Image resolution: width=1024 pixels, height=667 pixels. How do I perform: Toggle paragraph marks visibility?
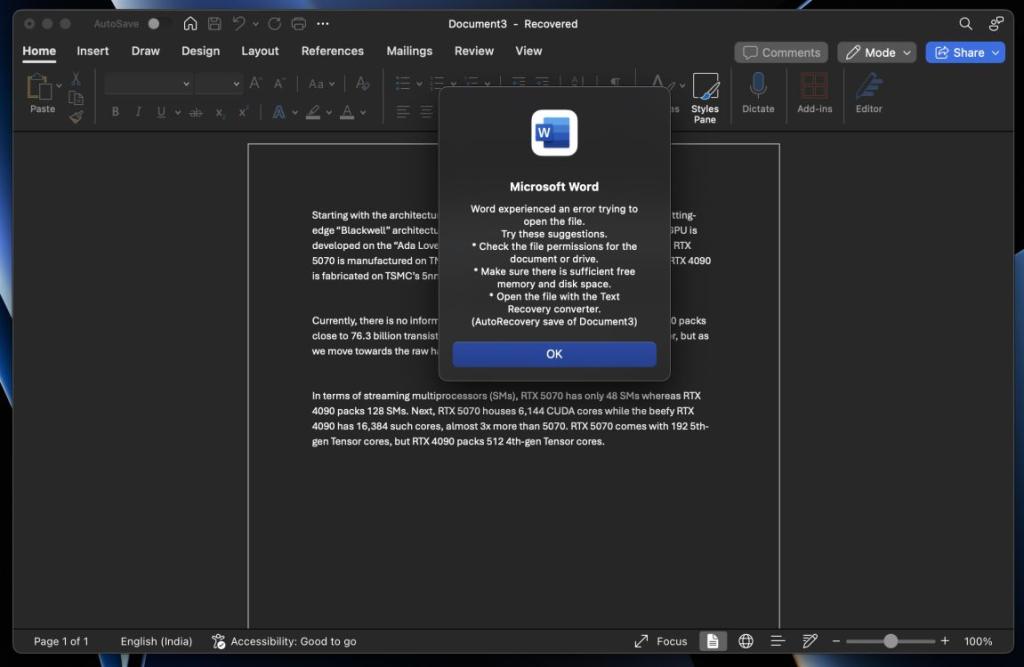617,81
